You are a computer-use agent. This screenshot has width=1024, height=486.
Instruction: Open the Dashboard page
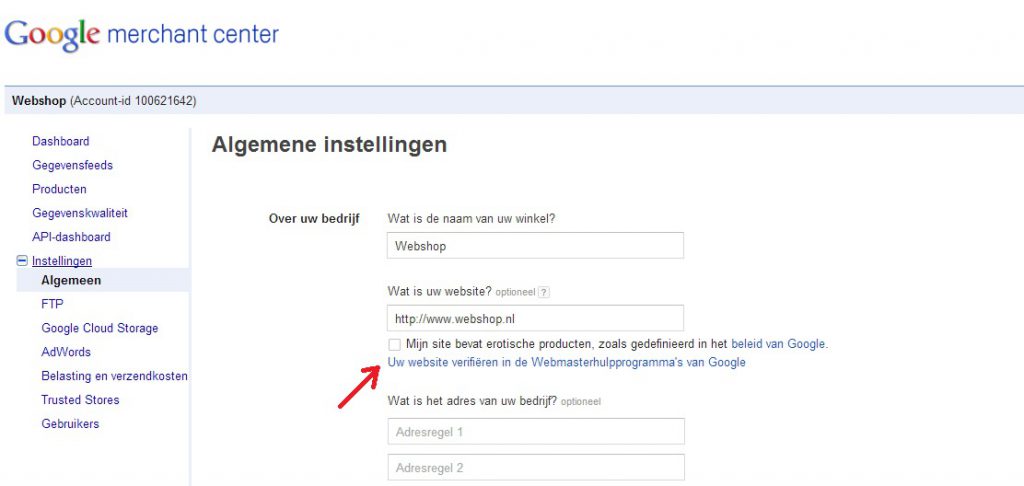click(x=61, y=141)
